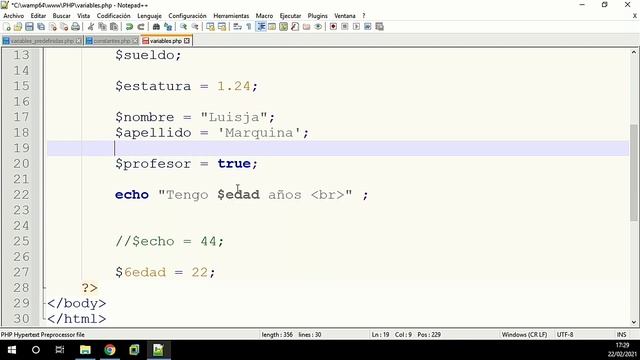The width and height of the screenshot is (640, 360).
Task: Switch to variables_predefinidas.php tab
Action: point(42,41)
